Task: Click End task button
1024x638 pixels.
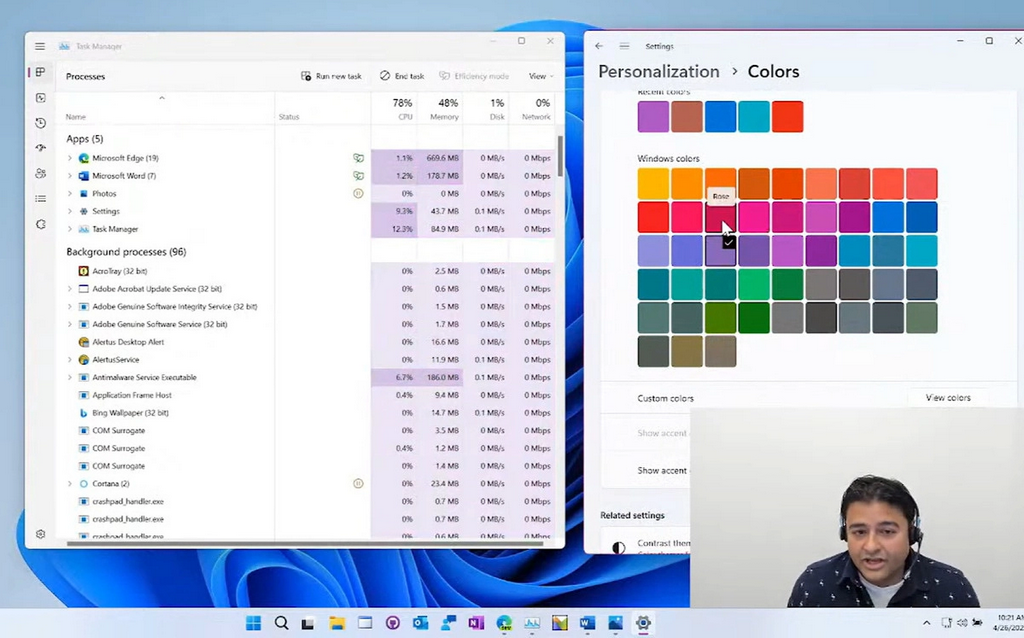Action: 402,76
